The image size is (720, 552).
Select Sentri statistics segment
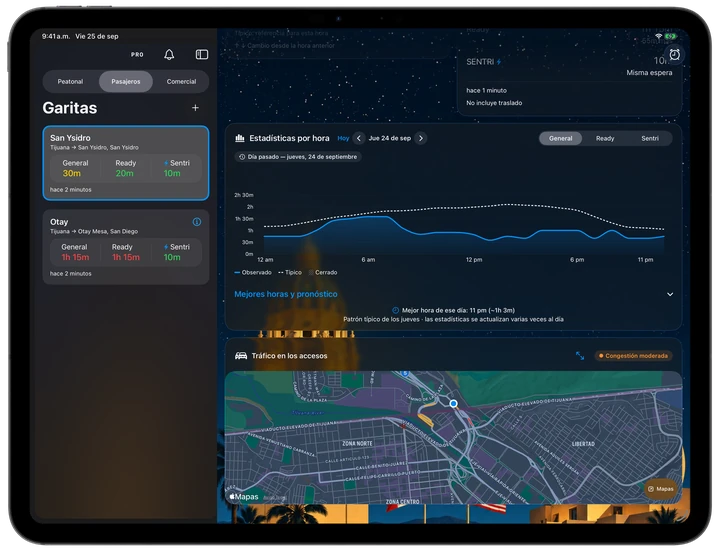650,138
